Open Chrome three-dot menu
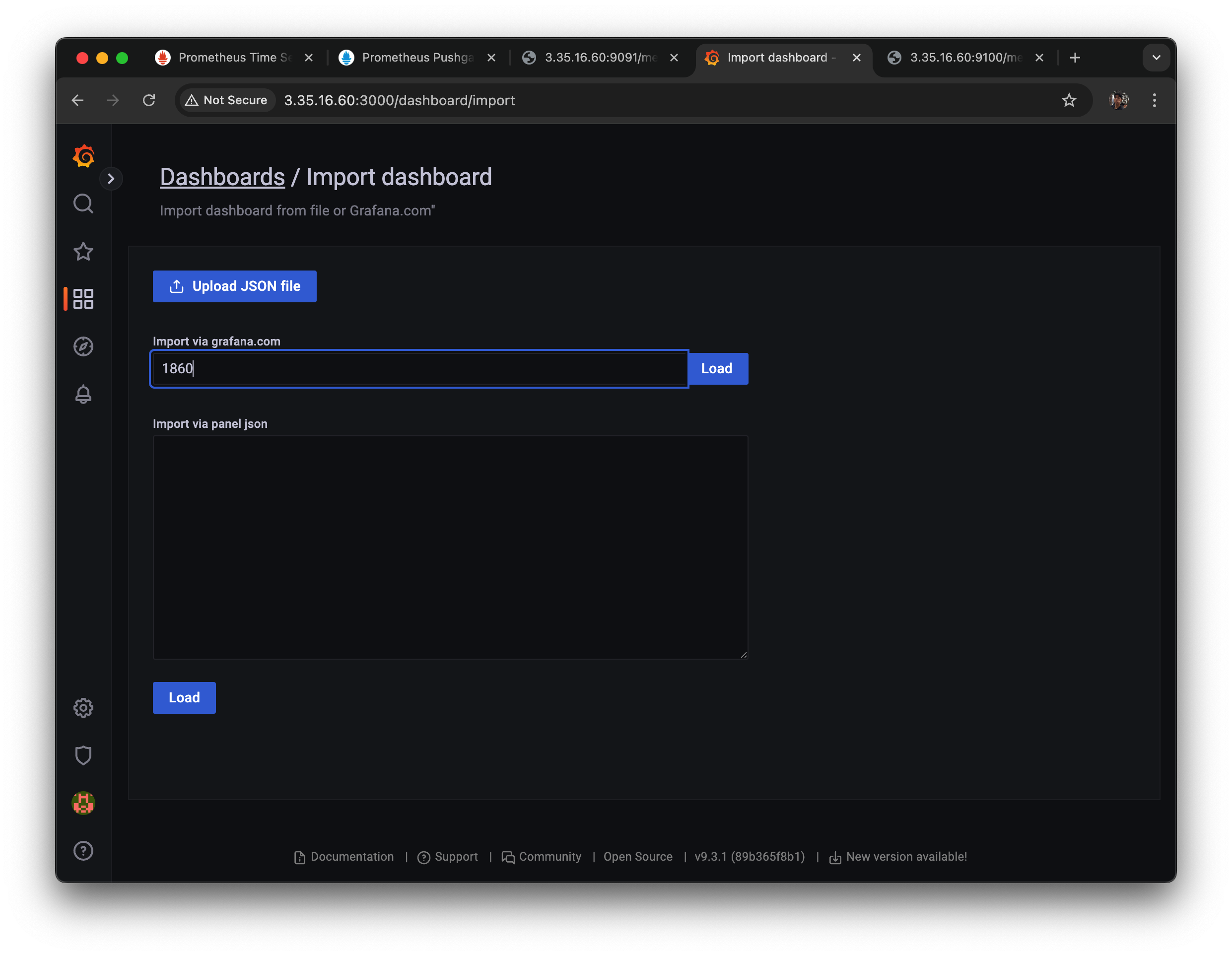 (x=1154, y=100)
